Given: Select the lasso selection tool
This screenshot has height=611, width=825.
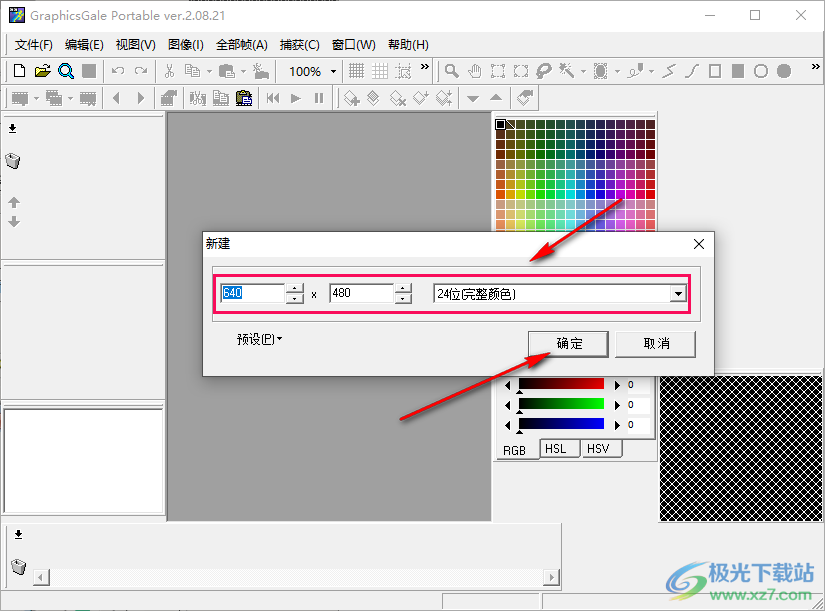Looking at the screenshot, I should point(544,71).
